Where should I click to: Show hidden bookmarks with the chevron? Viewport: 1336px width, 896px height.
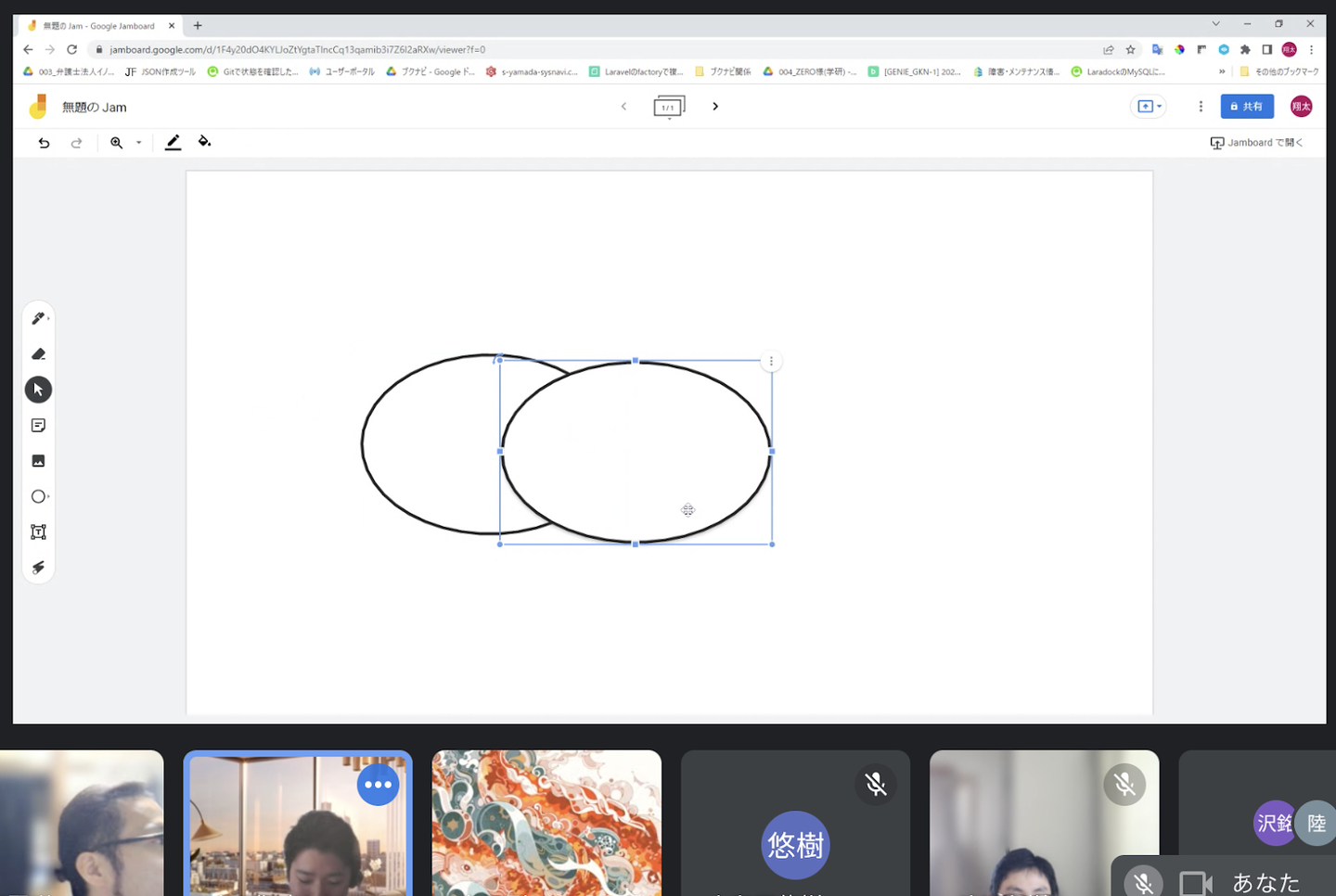pyautogui.click(x=1222, y=71)
